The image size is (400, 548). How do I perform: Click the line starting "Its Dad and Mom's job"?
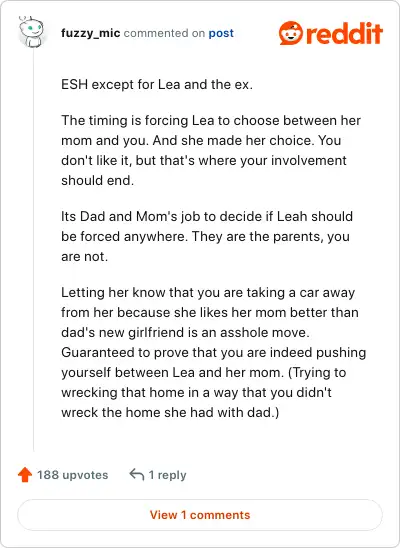(x=207, y=216)
